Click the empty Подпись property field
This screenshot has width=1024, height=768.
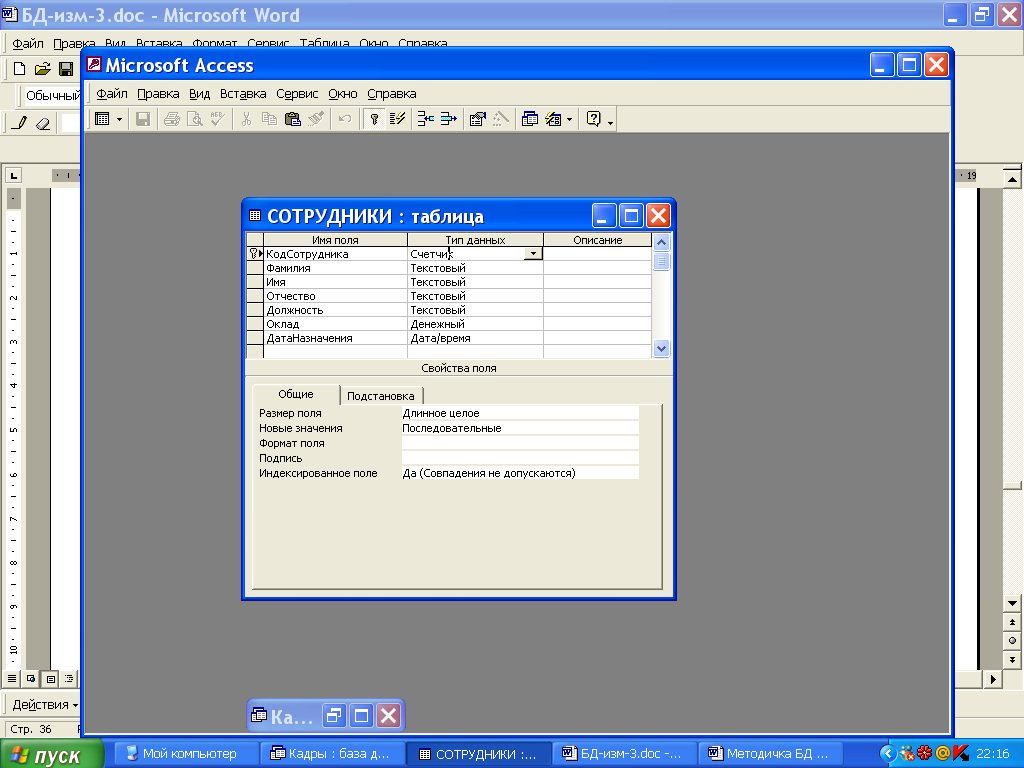point(520,458)
